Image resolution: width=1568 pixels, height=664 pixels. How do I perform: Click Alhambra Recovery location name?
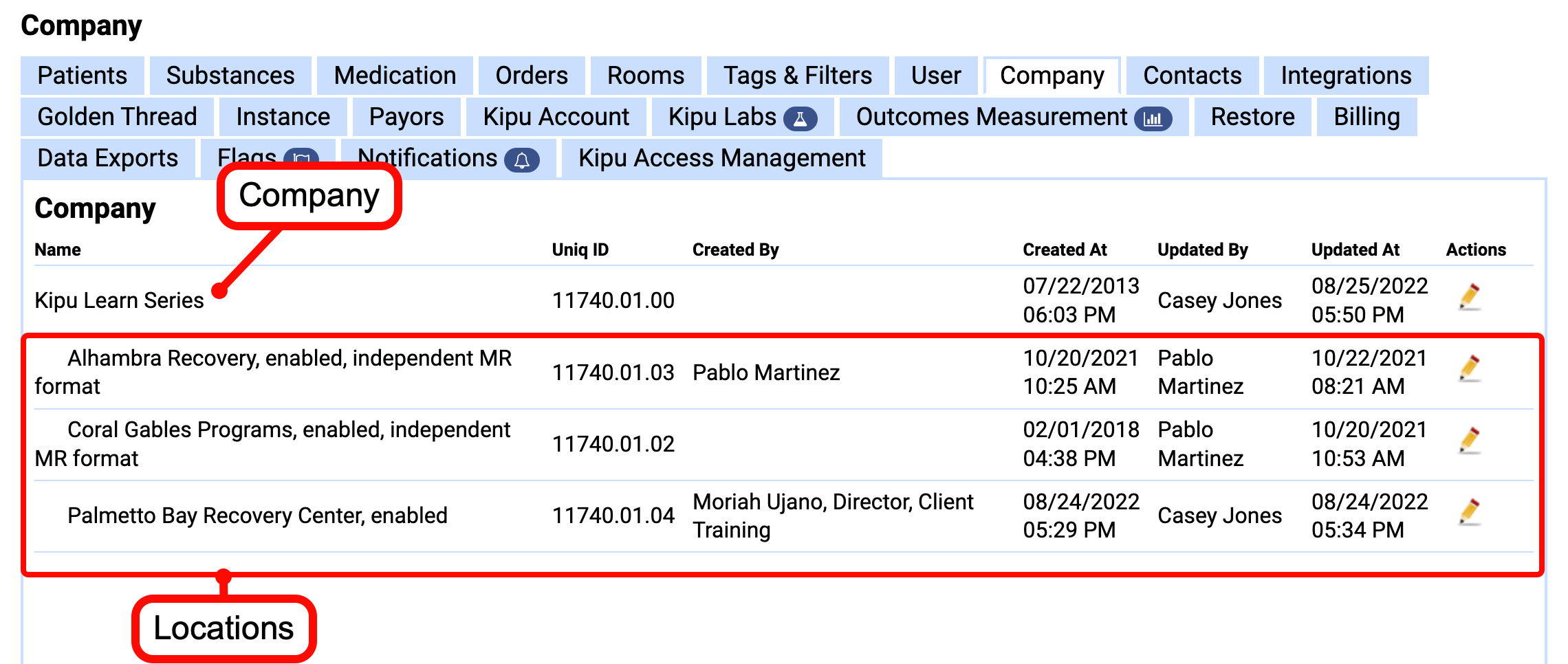pyautogui.click(x=273, y=372)
